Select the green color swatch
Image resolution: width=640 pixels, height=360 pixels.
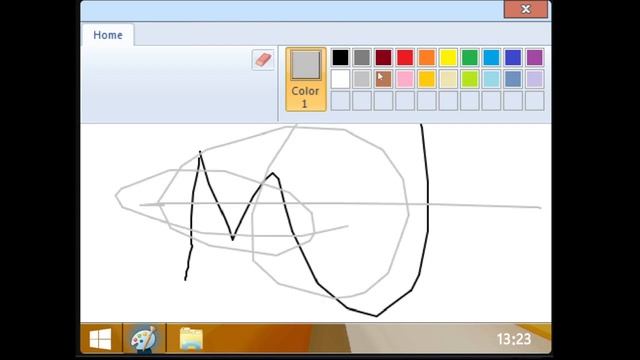[470, 58]
